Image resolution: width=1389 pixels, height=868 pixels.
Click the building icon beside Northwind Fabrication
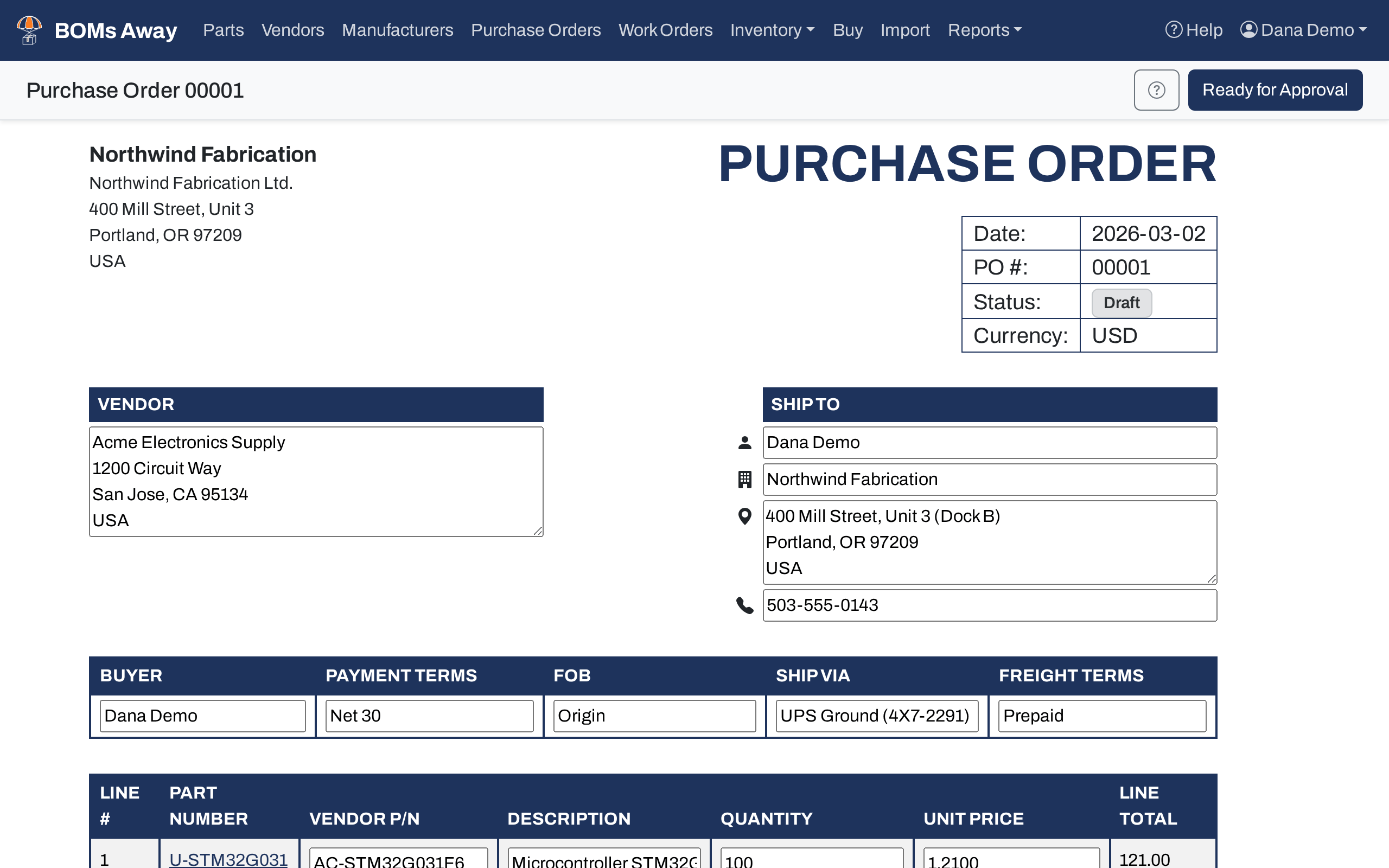point(744,480)
